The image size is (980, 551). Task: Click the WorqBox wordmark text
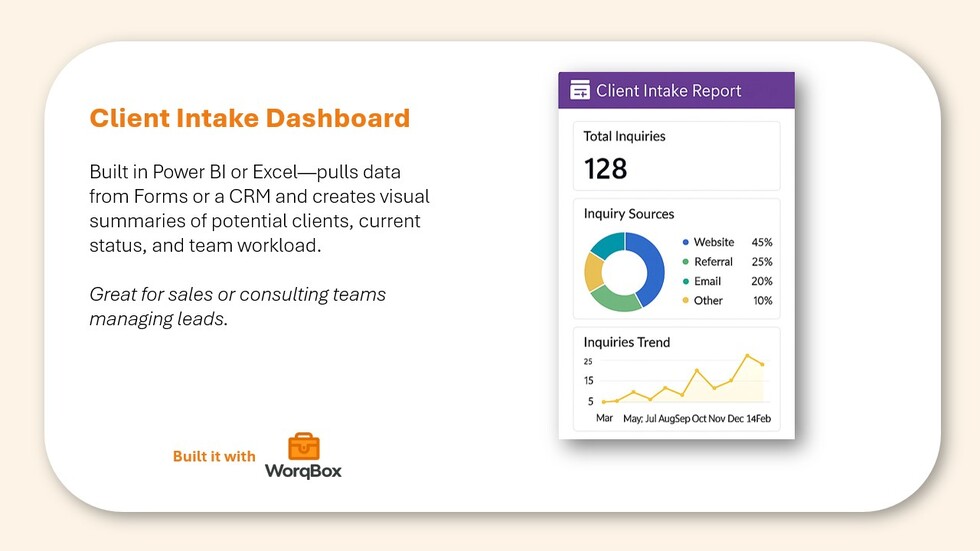tap(303, 470)
